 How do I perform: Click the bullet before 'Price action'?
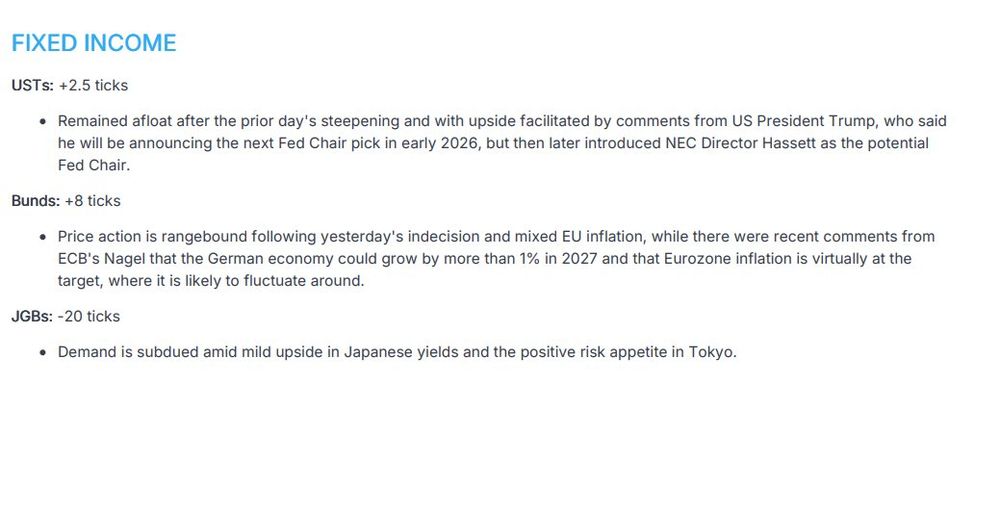point(43,237)
